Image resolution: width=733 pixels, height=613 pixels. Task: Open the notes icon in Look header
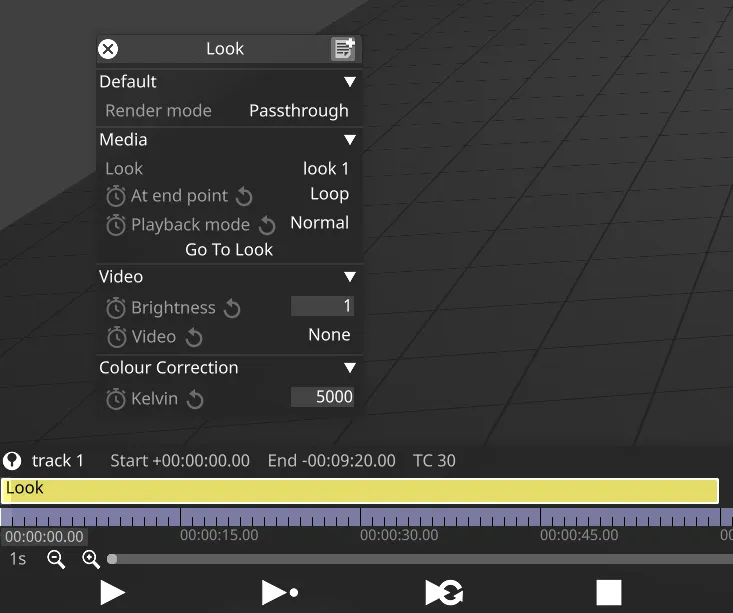pos(343,49)
